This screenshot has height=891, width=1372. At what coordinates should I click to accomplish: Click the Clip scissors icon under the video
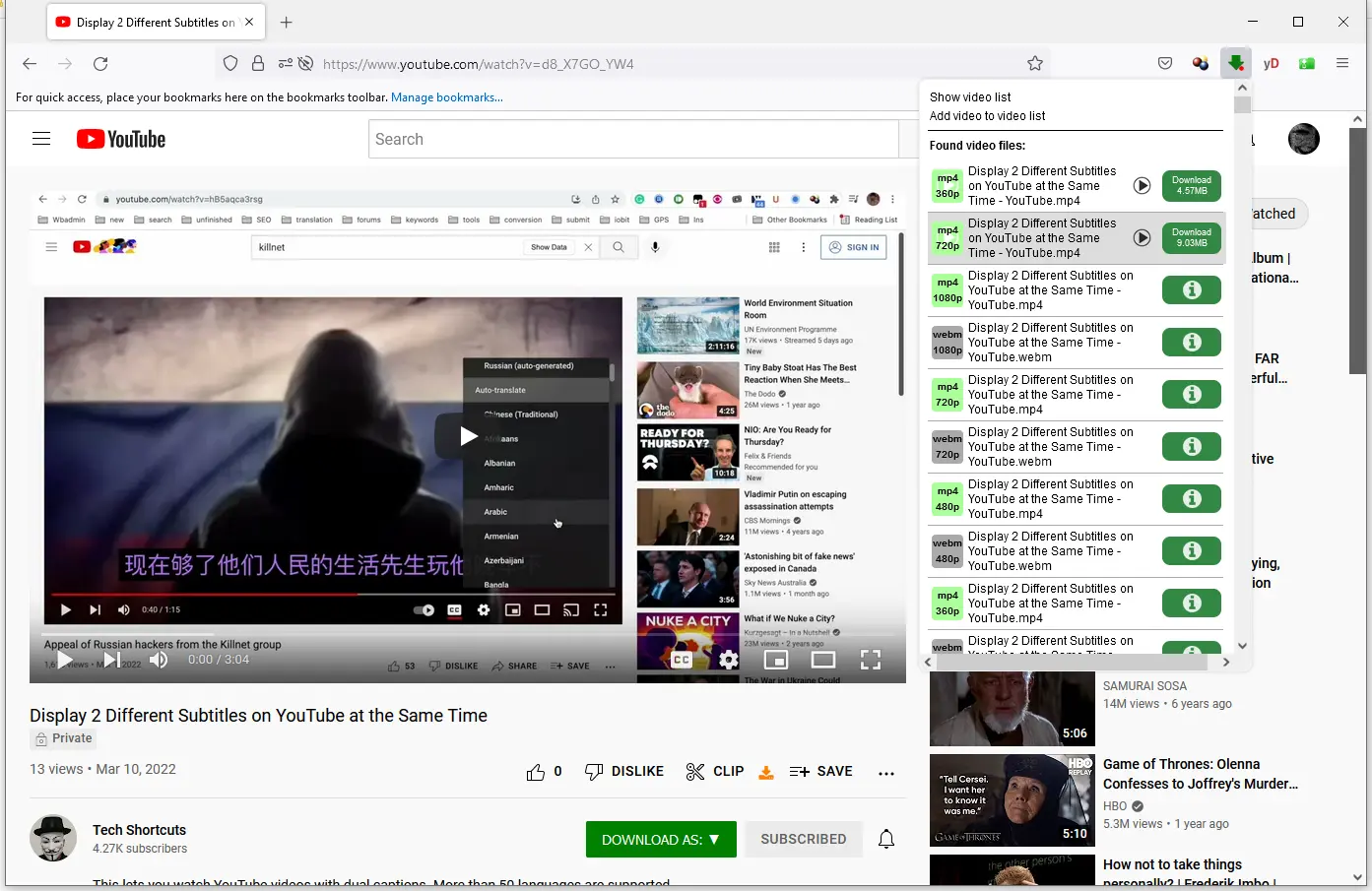click(692, 771)
